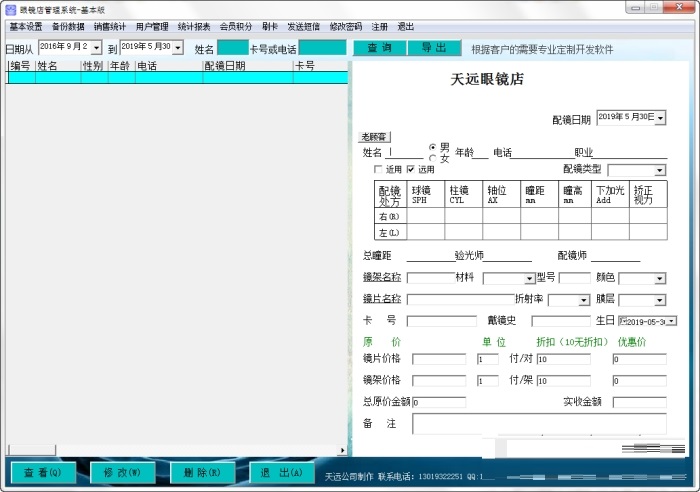Click the 镜架名称 input box
Screen dimensions: 700x492
(431, 278)
